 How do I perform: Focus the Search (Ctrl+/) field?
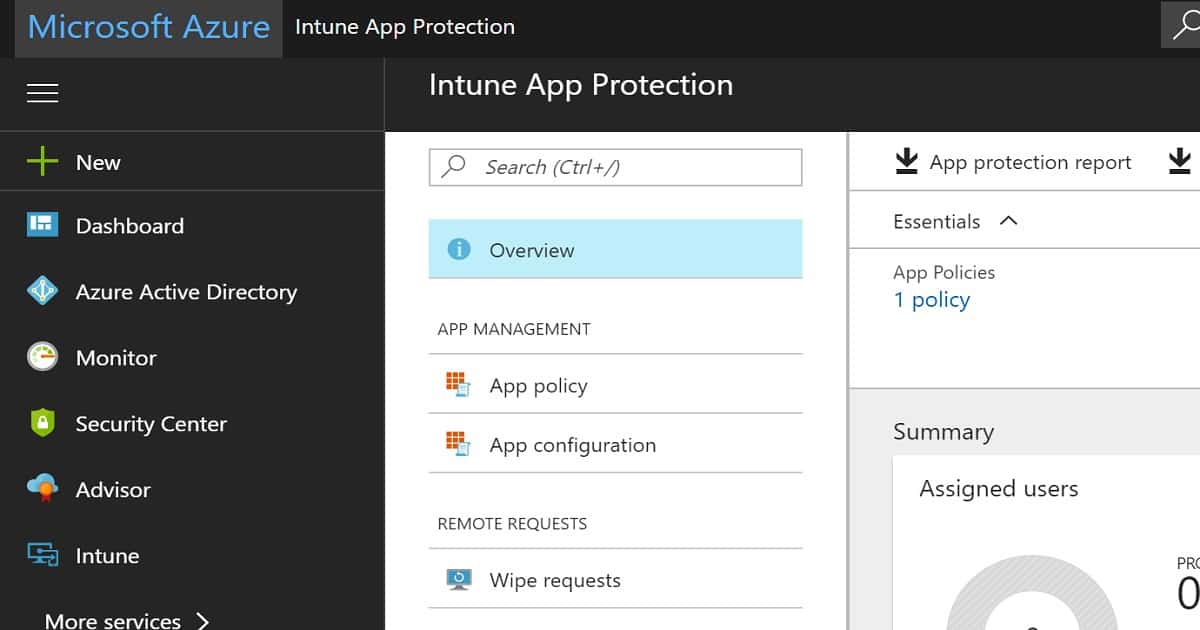click(615, 167)
